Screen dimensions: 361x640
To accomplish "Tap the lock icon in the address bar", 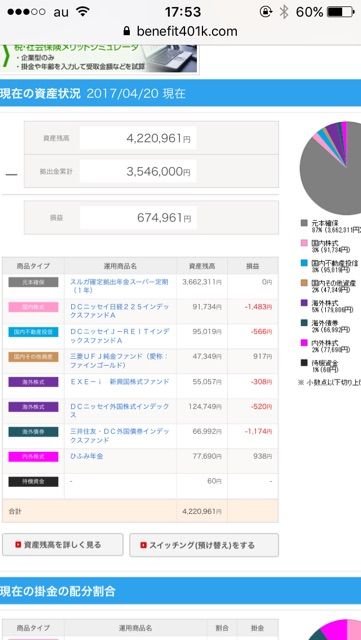I will (x=127, y=31).
